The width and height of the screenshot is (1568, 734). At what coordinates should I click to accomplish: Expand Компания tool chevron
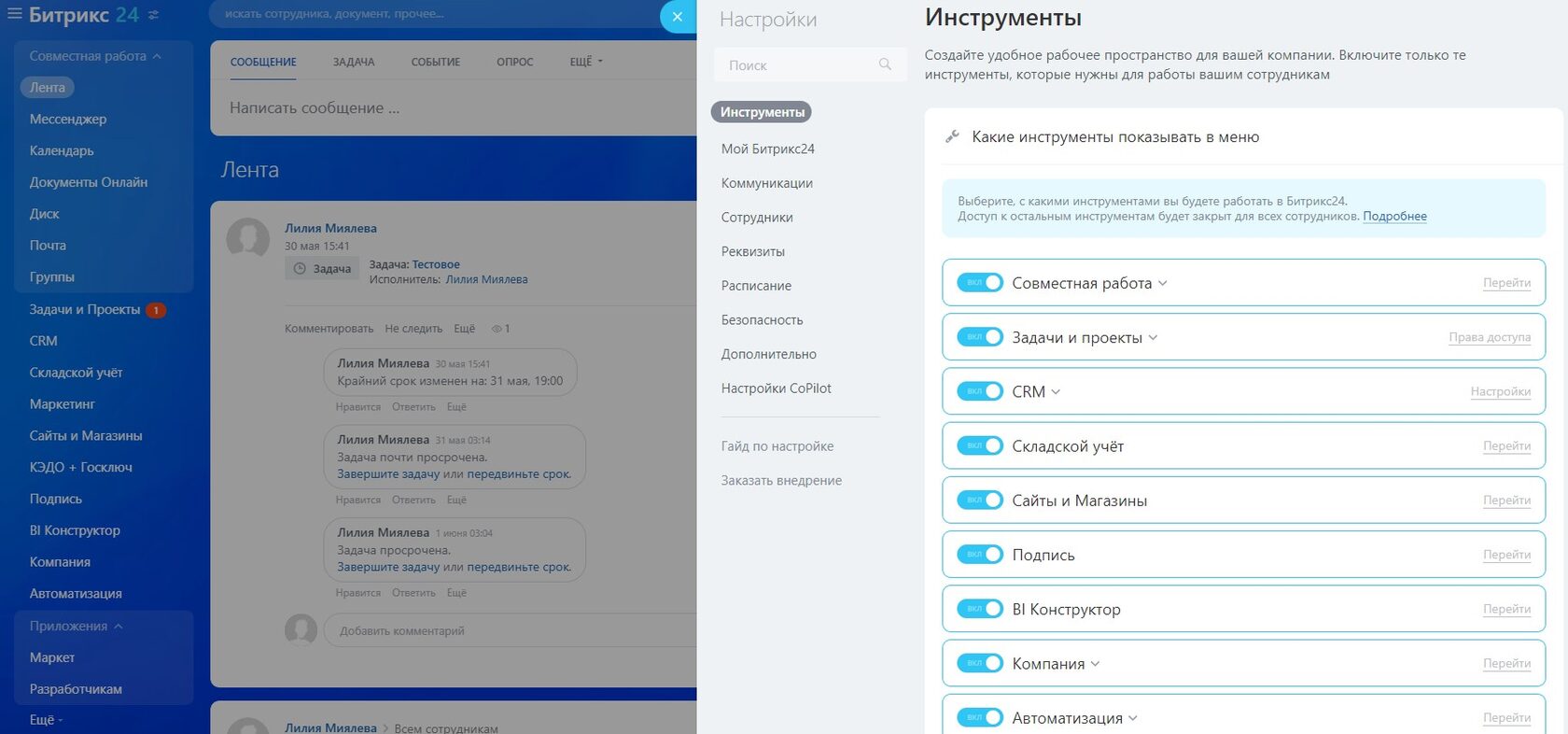[1096, 663]
